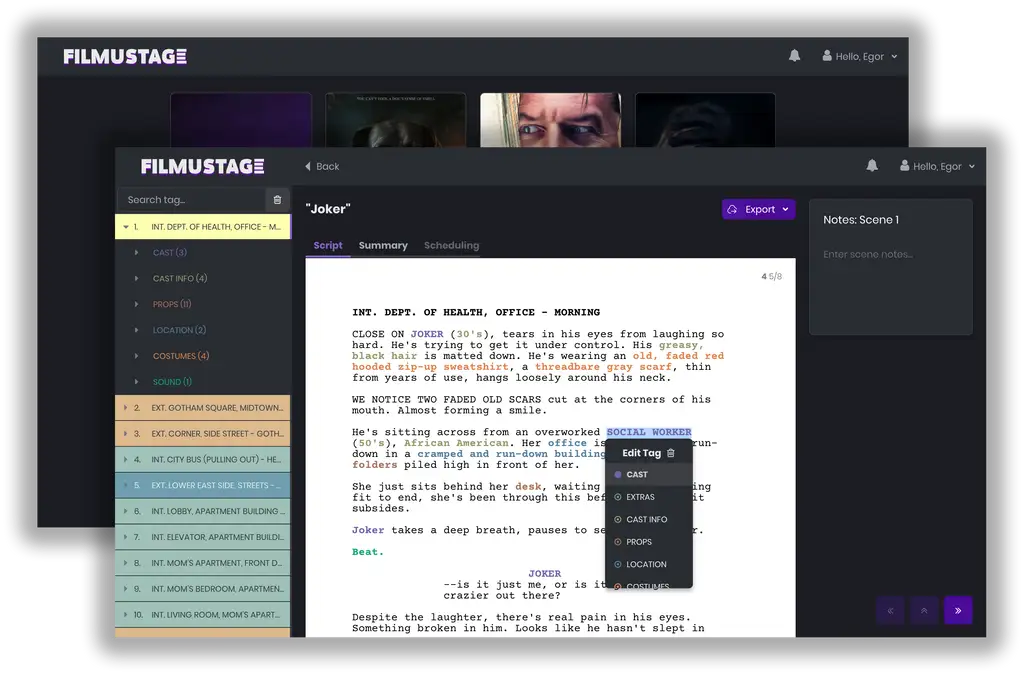This screenshot has height=675, width=1024.
Task: Expand scene 9 INT. MOM'S BEDROOM
Action: (x=125, y=589)
